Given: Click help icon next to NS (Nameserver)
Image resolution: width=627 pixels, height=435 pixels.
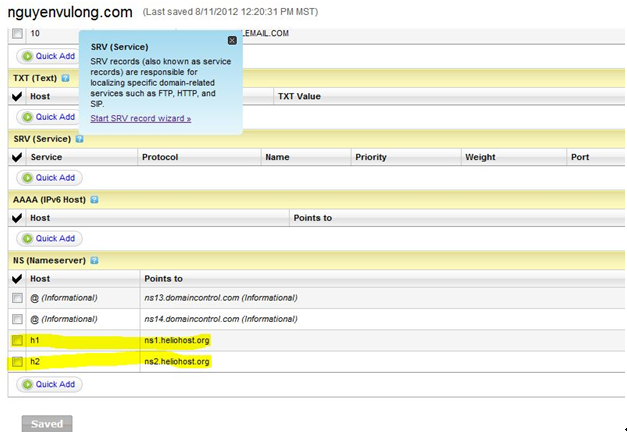Looking at the screenshot, I should click(x=94, y=260).
